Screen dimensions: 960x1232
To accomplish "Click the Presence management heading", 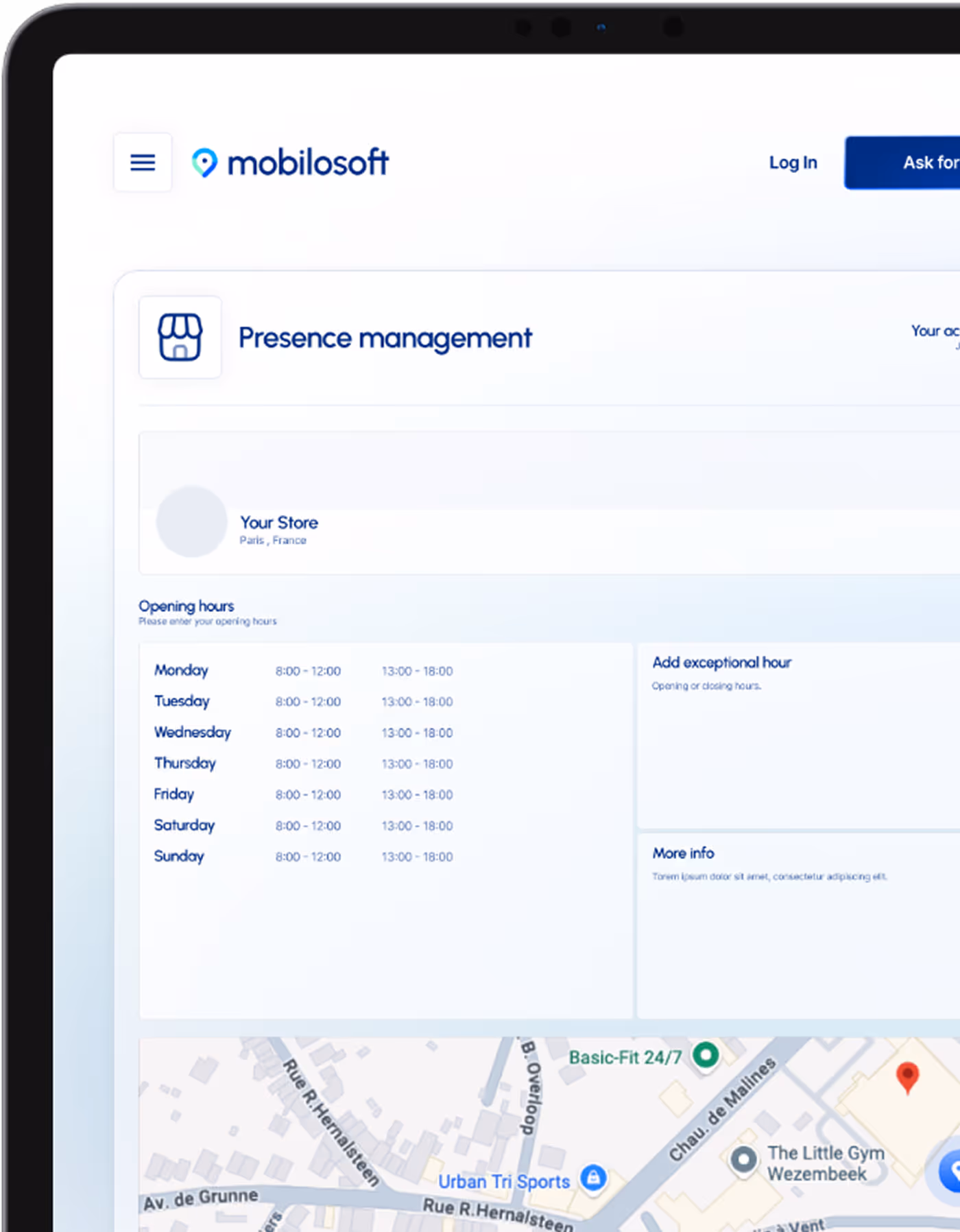I will pyautogui.click(x=385, y=338).
